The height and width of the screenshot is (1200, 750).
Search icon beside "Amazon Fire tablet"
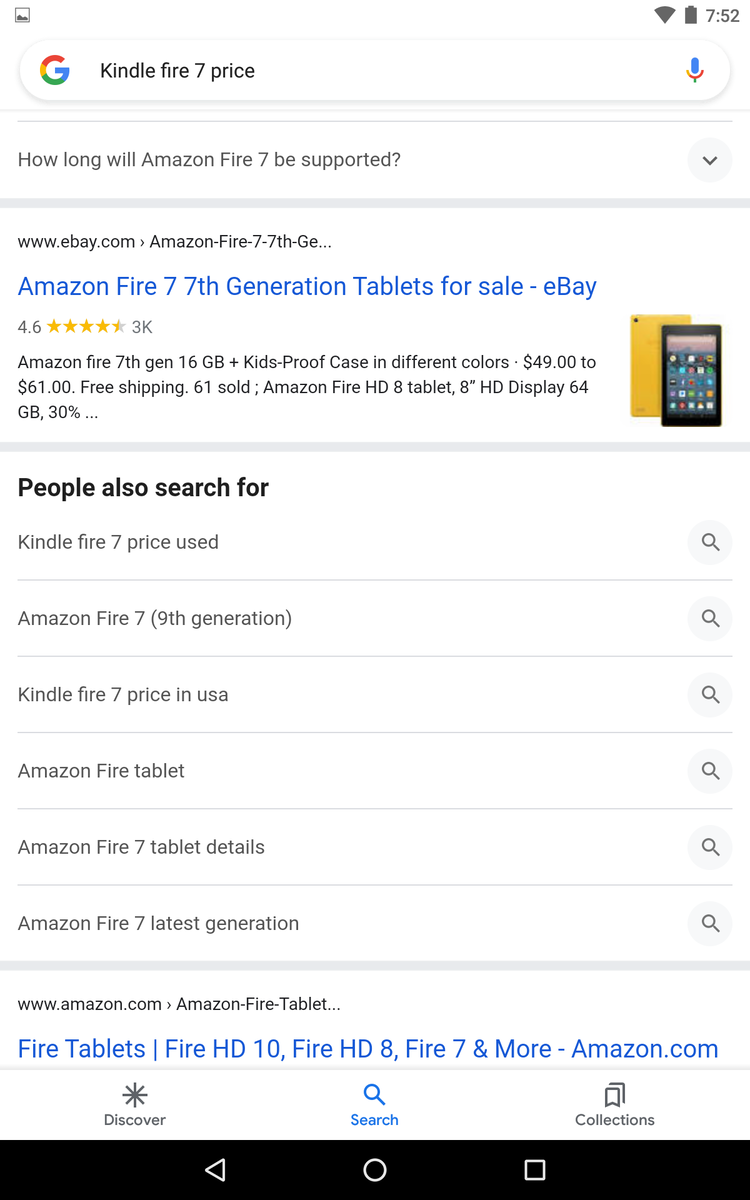710,771
